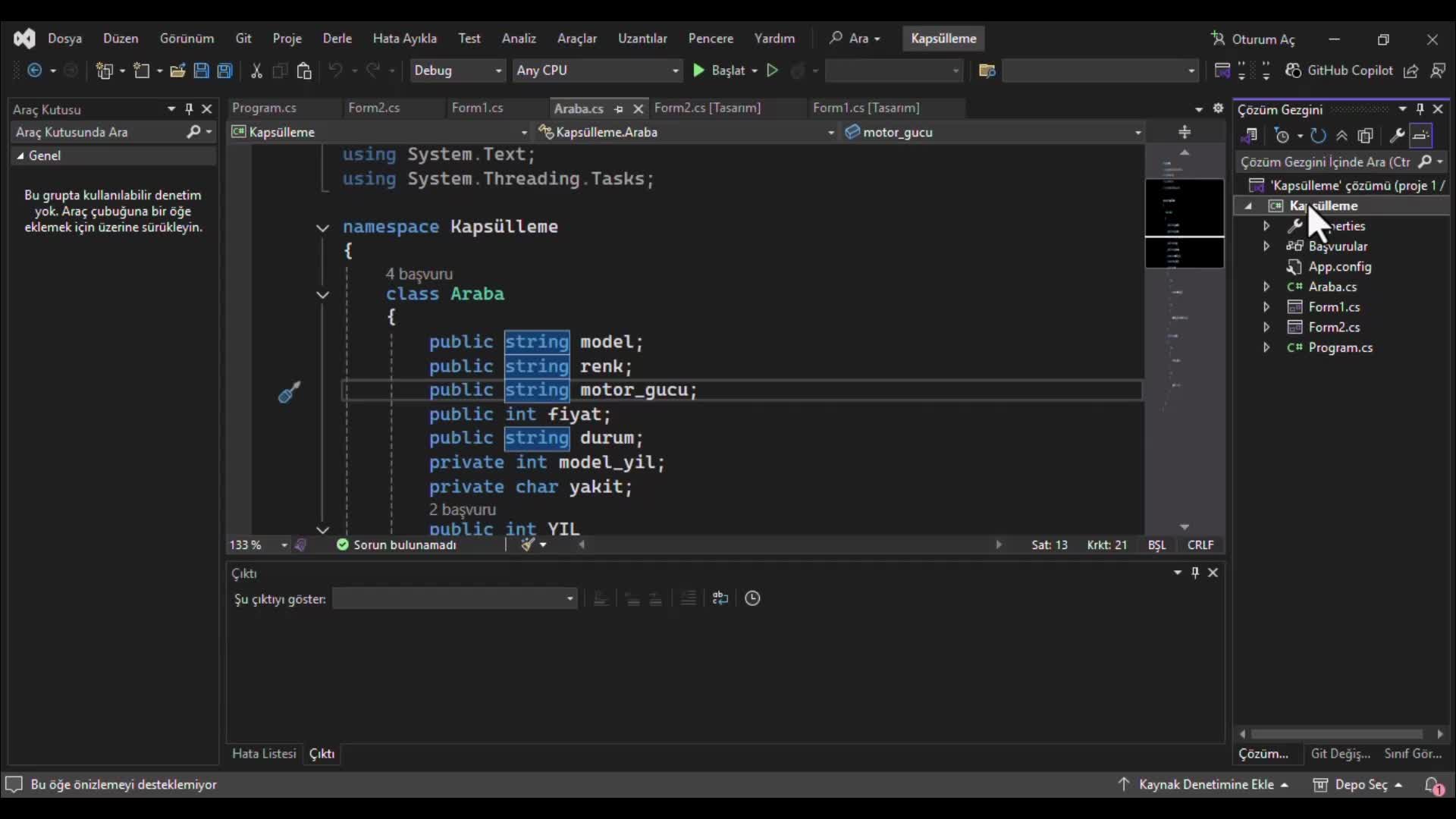Viewport: 1456px width, 819px height.
Task: Click the editor tab settings gear icon
Action: pos(1218,108)
